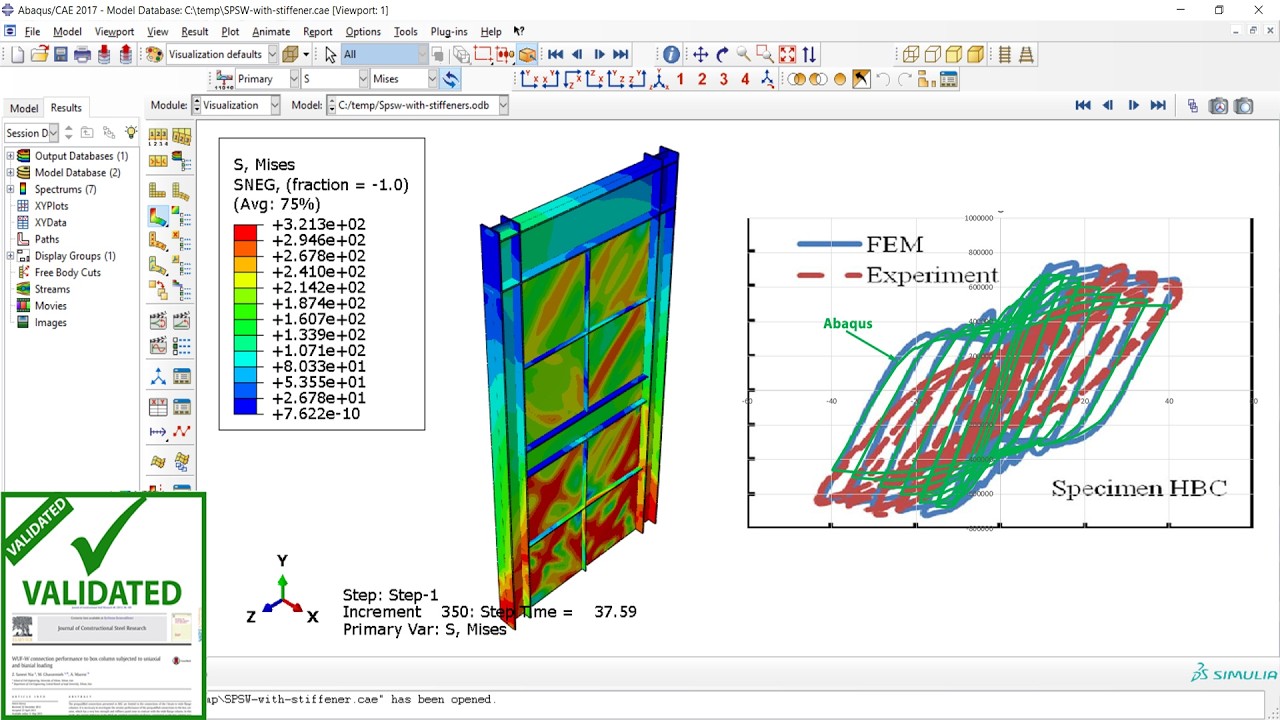The width and height of the screenshot is (1280, 720).
Task: Select Free Body Cuts tree item
Action: 67,272
